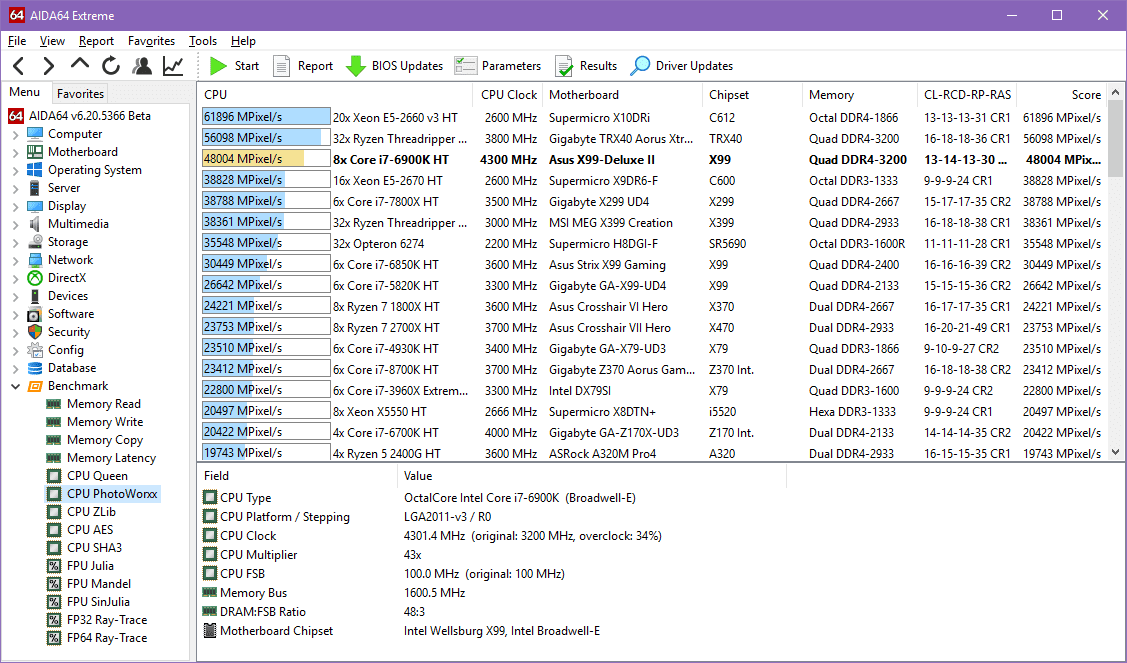1127x663 pixels.
Task: Click the CPU Multiplier field row
Action: point(494,555)
